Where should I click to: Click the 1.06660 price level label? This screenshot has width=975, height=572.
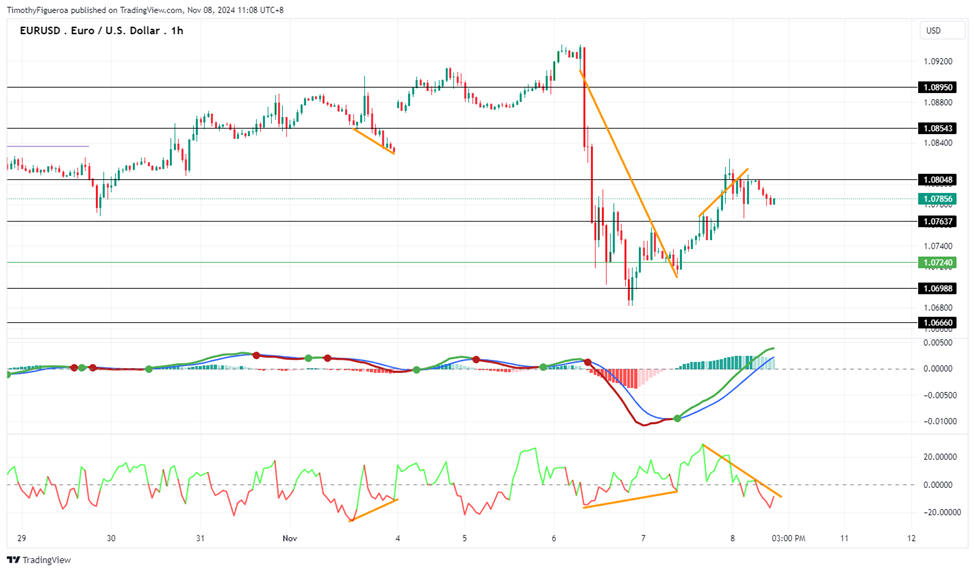pos(937,323)
